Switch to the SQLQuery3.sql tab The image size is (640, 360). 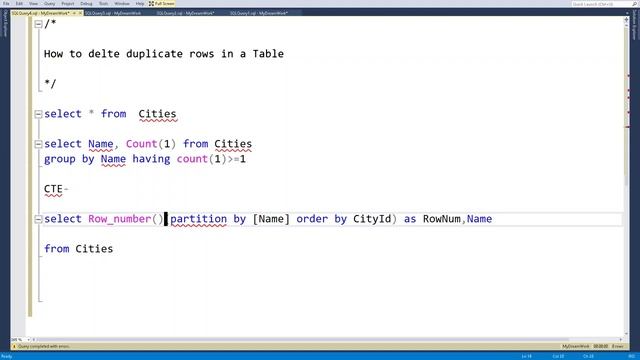[113, 13]
